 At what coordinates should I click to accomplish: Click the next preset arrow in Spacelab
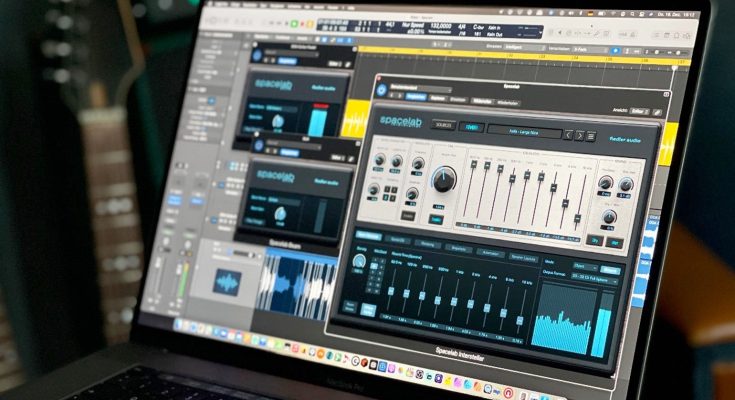click(579, 135)
